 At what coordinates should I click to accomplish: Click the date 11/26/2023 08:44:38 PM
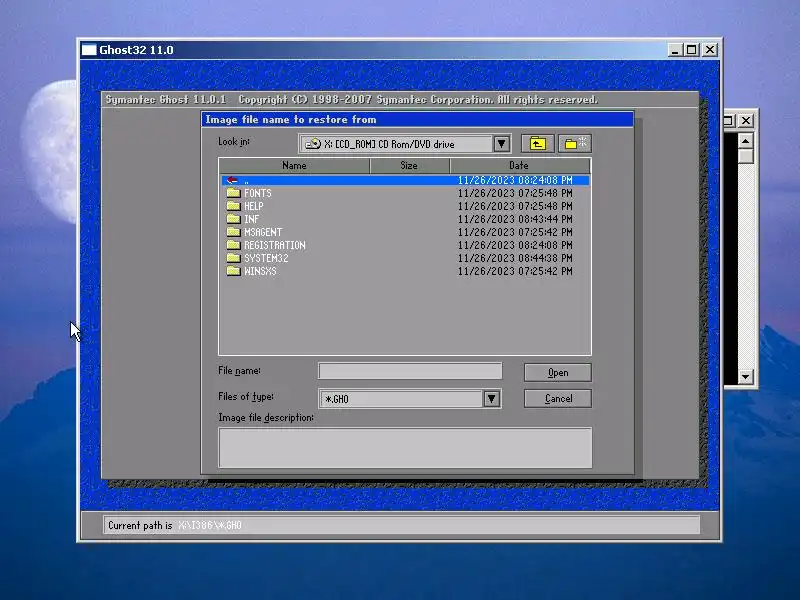point(515,258)
